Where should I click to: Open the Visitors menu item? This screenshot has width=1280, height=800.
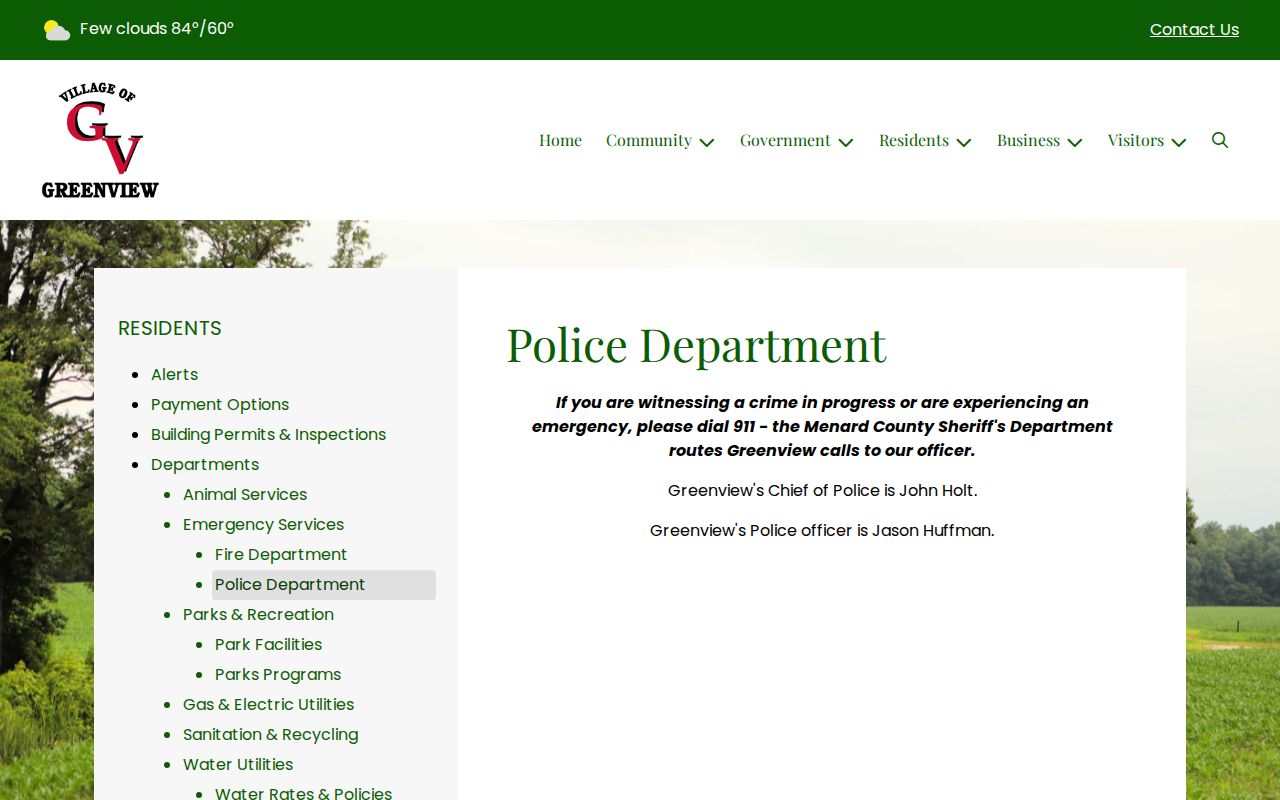(1136, 140)
